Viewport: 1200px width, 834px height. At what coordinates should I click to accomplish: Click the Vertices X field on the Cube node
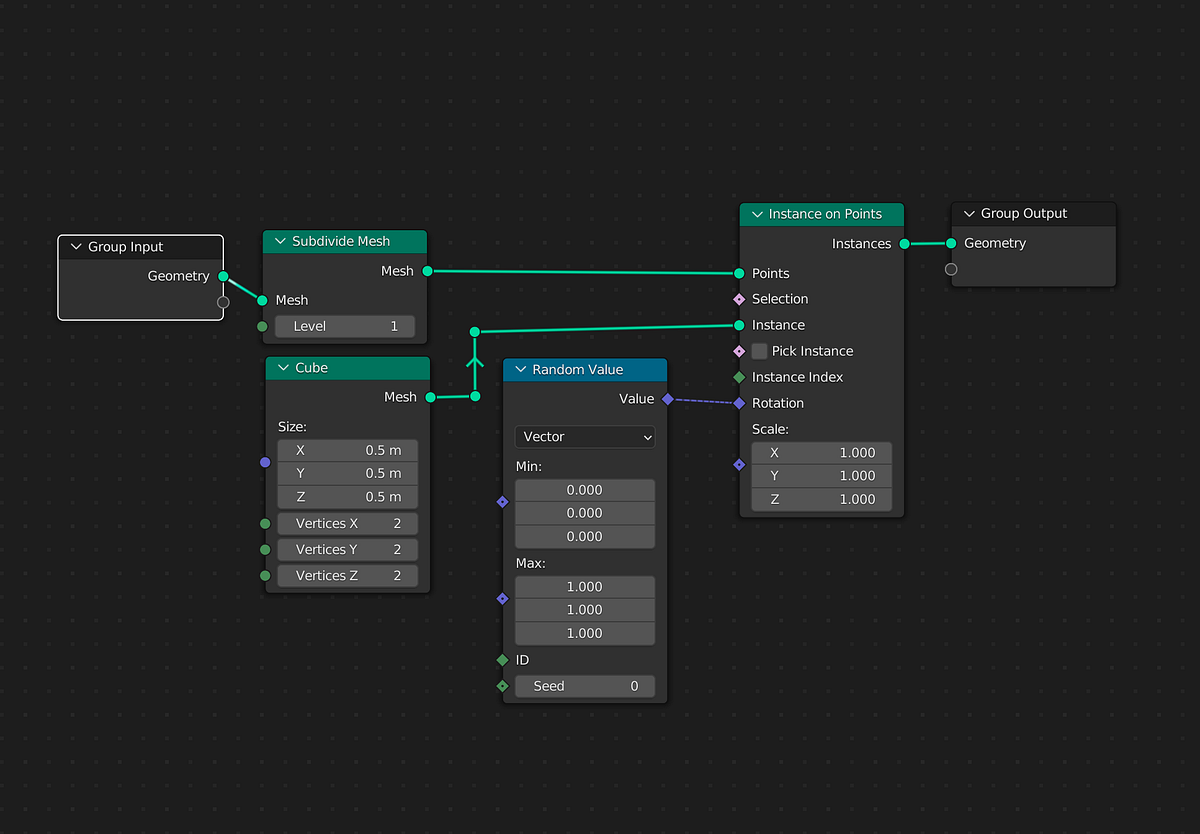(347, 523)
